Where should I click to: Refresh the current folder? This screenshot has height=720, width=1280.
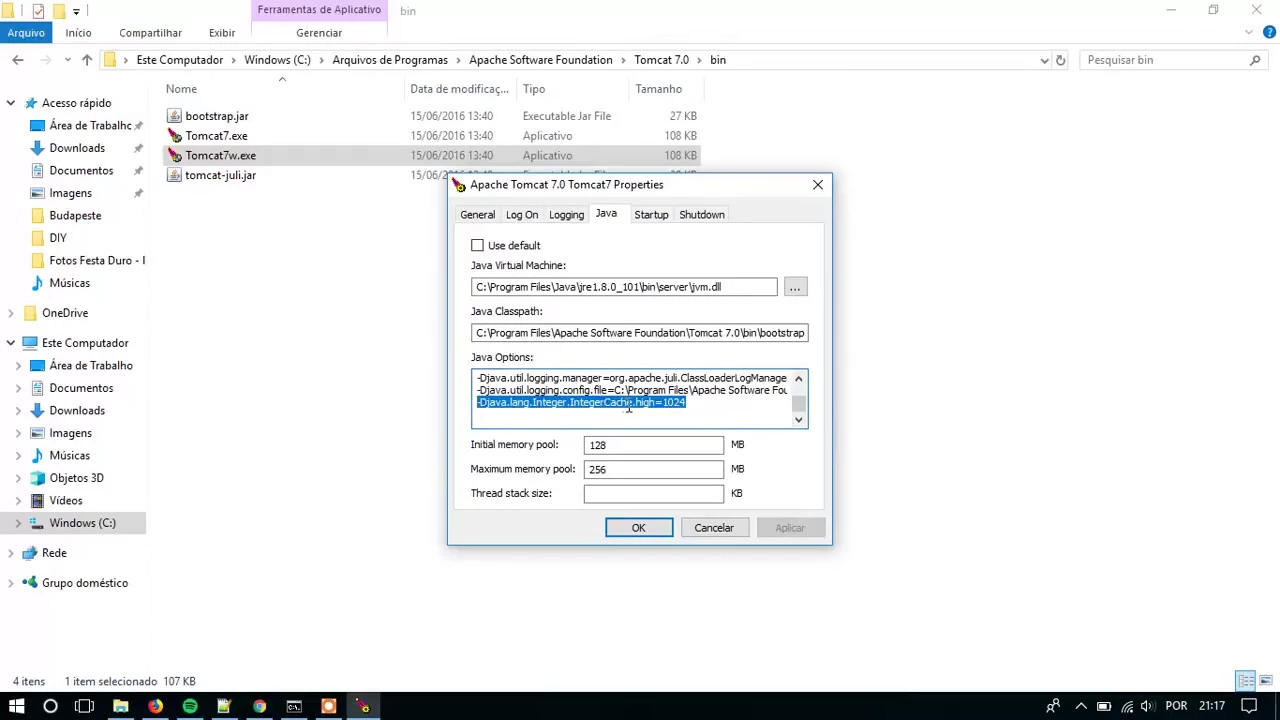pos(1061,60)
